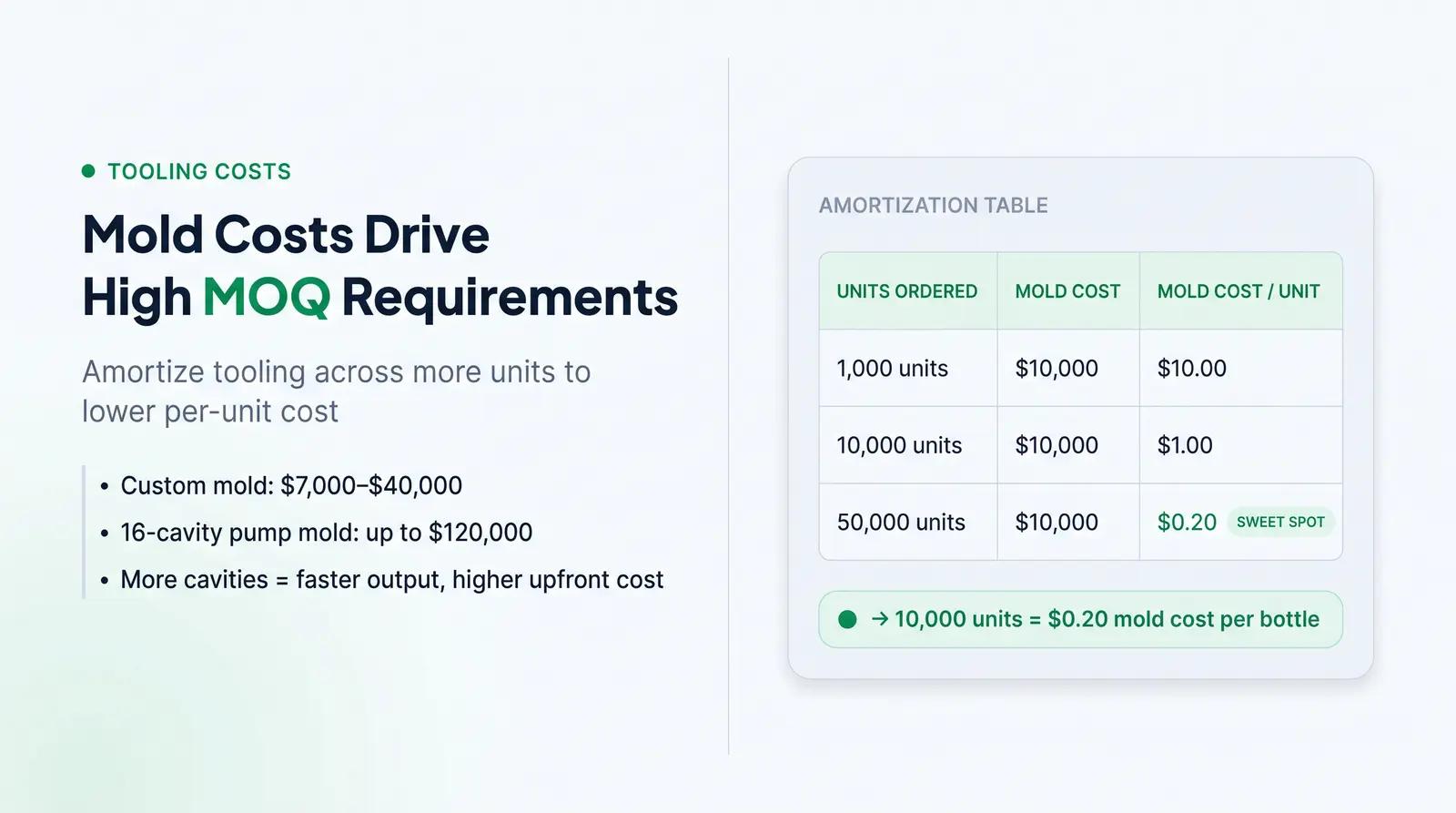
Task: Click the 10,000 units table cell
Action: click(907, 445)
